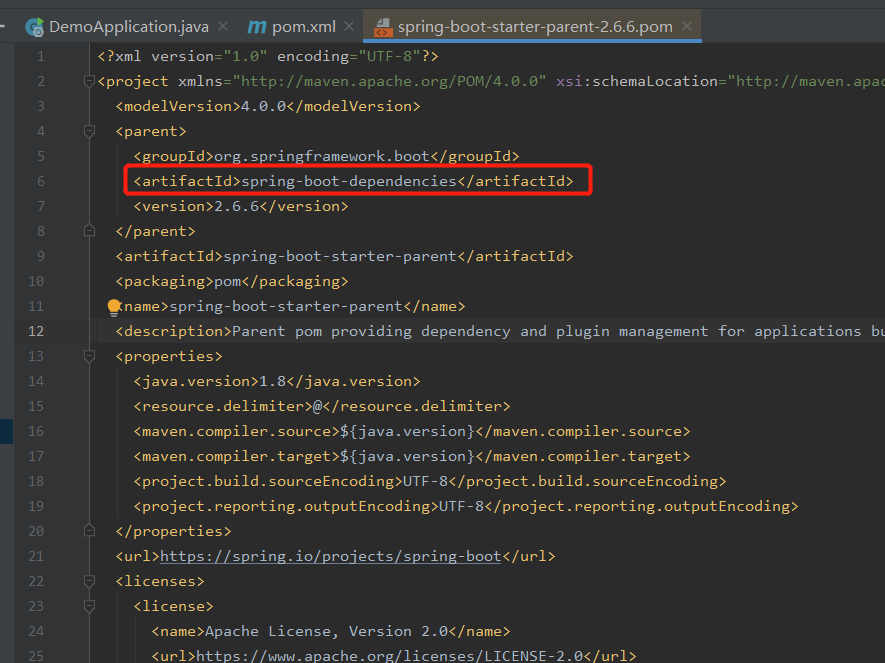The image size is (885, 663).
Task: Click line number 1 in the gutter
Action: tap(41, 56)
